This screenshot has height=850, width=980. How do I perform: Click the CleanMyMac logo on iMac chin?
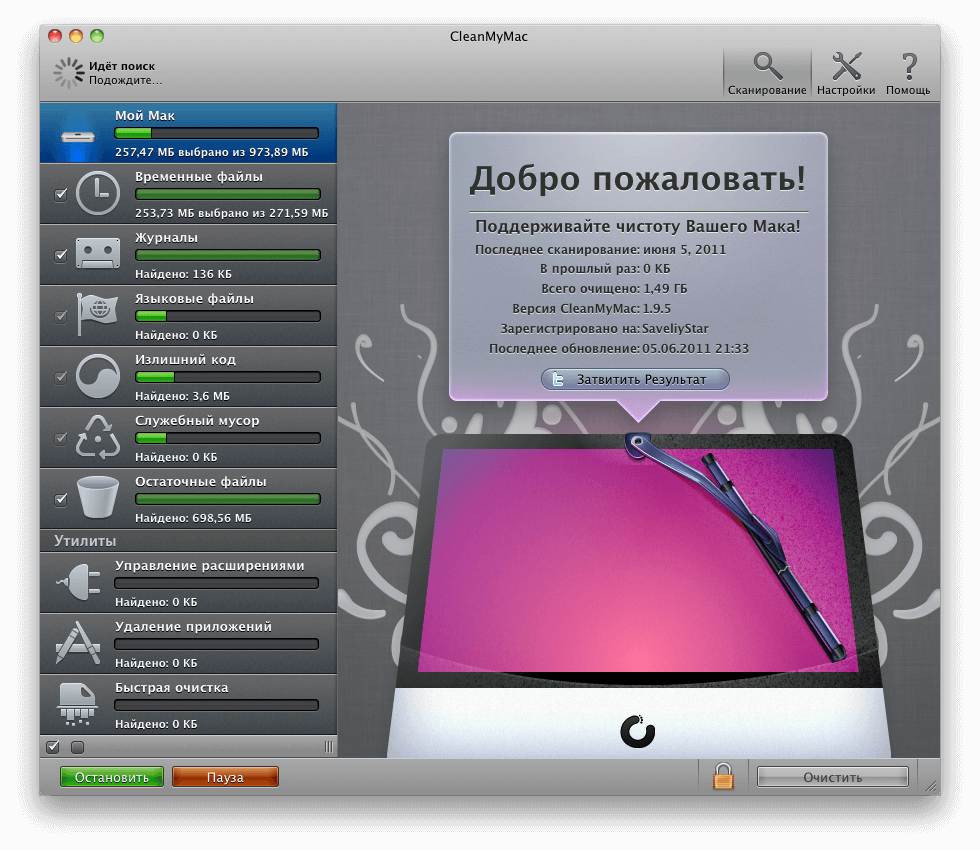pyautogui.click(x=638, y=731)
